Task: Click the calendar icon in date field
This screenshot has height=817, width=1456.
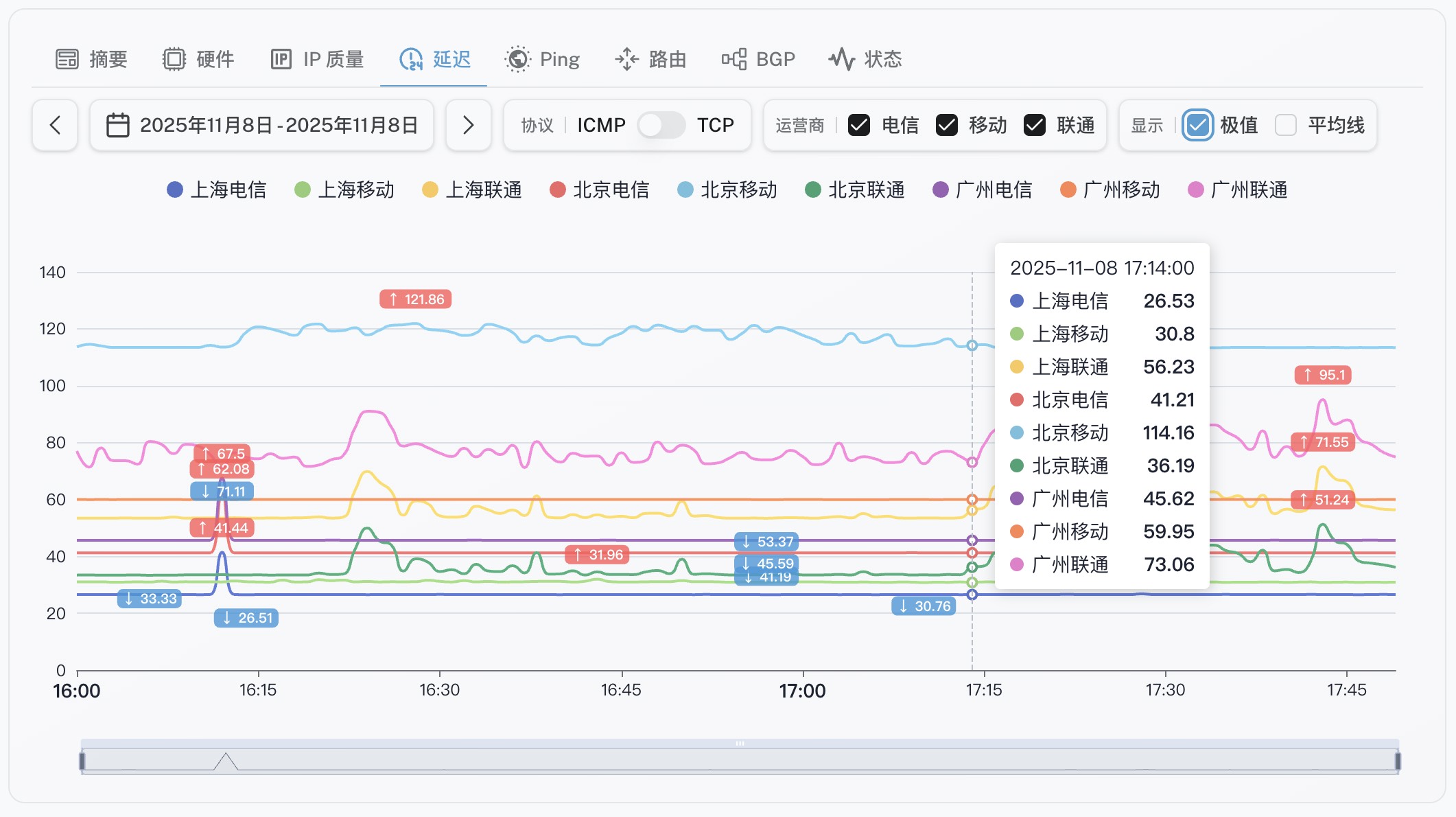Action: (118, 126)
